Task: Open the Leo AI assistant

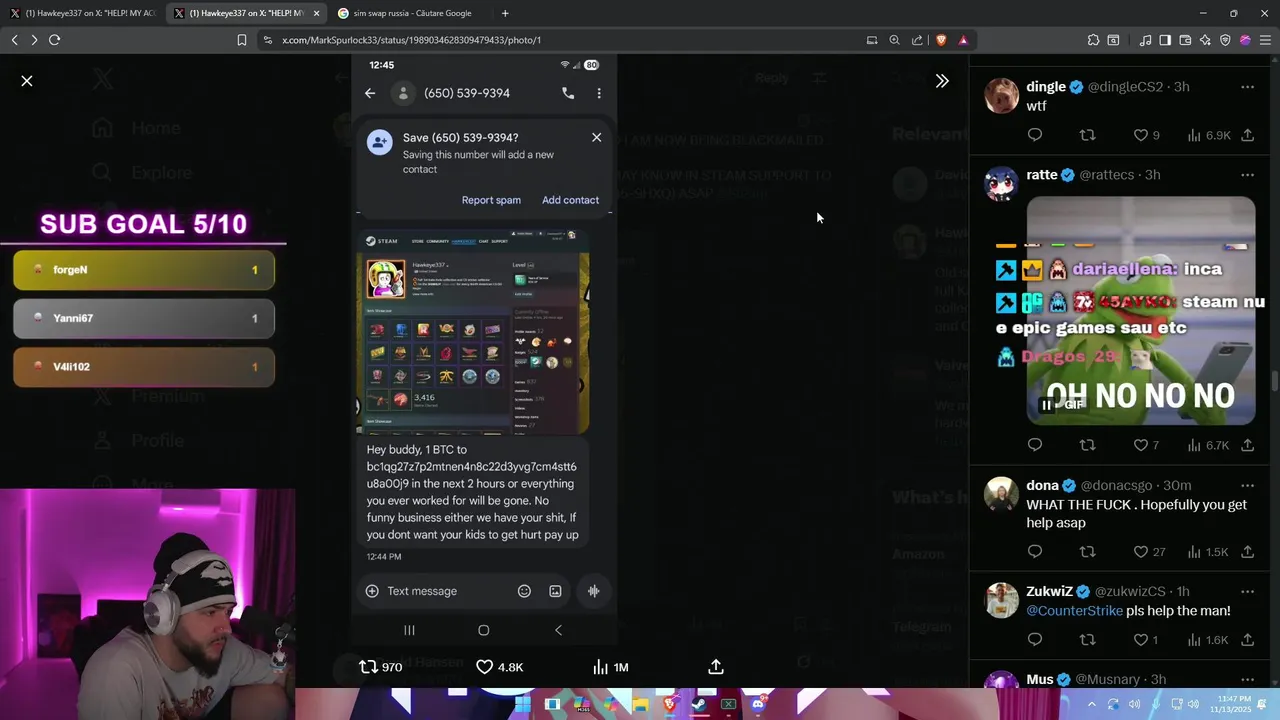Action: [1205, 40]
